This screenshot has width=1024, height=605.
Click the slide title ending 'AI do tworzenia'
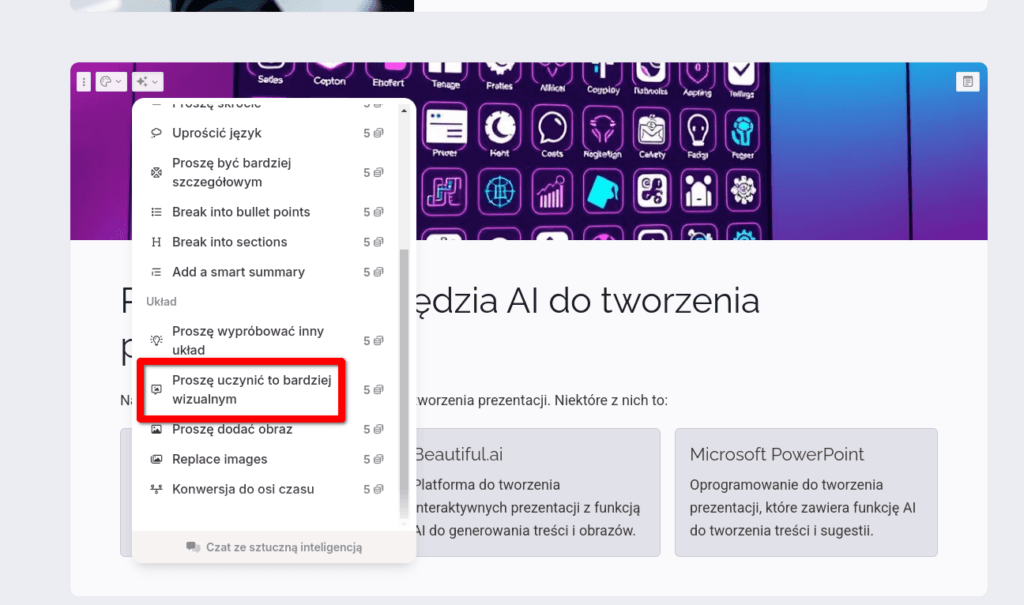pyautogui.click(x=586, y=301)
